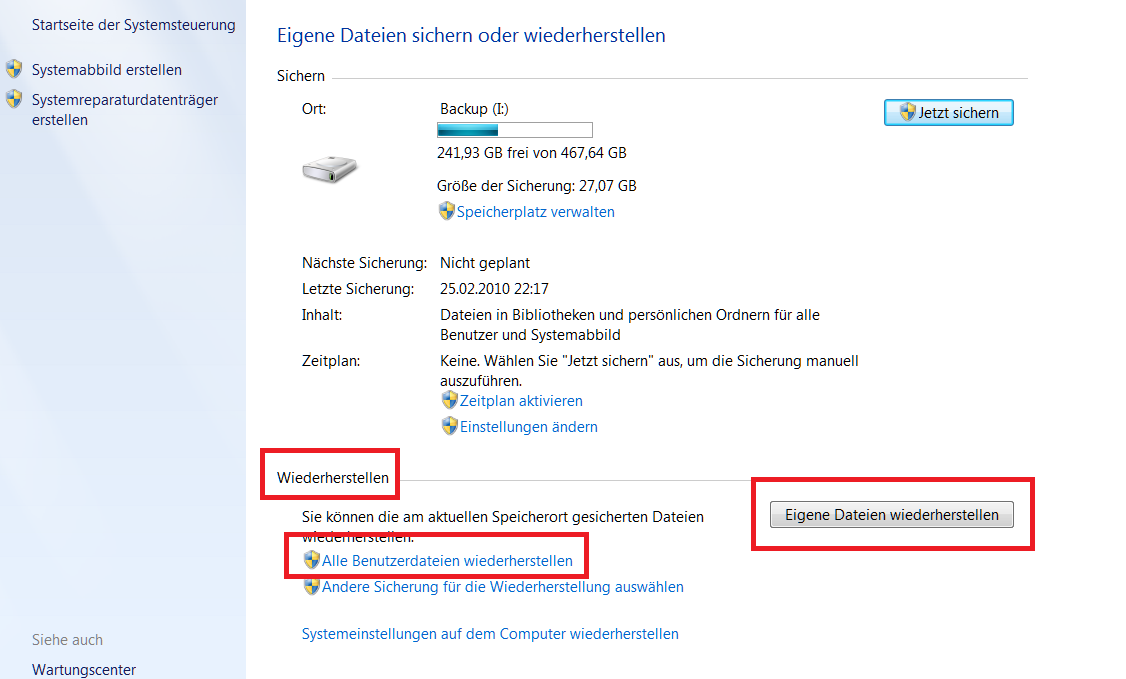Open Wartungscenter under Siehe auch
Image resolution: width=1126 pixels, height=679 pixels.
[83, 670]
